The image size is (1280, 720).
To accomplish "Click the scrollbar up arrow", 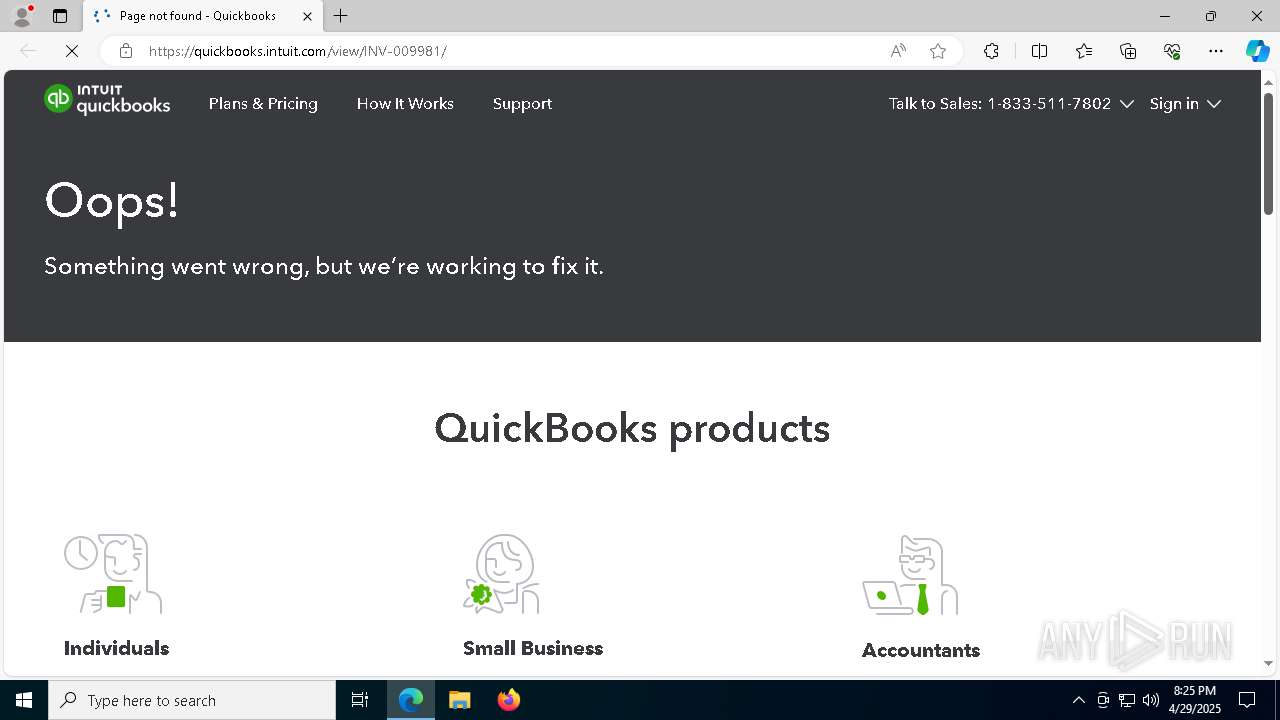I will click(x=1268, y=81).
